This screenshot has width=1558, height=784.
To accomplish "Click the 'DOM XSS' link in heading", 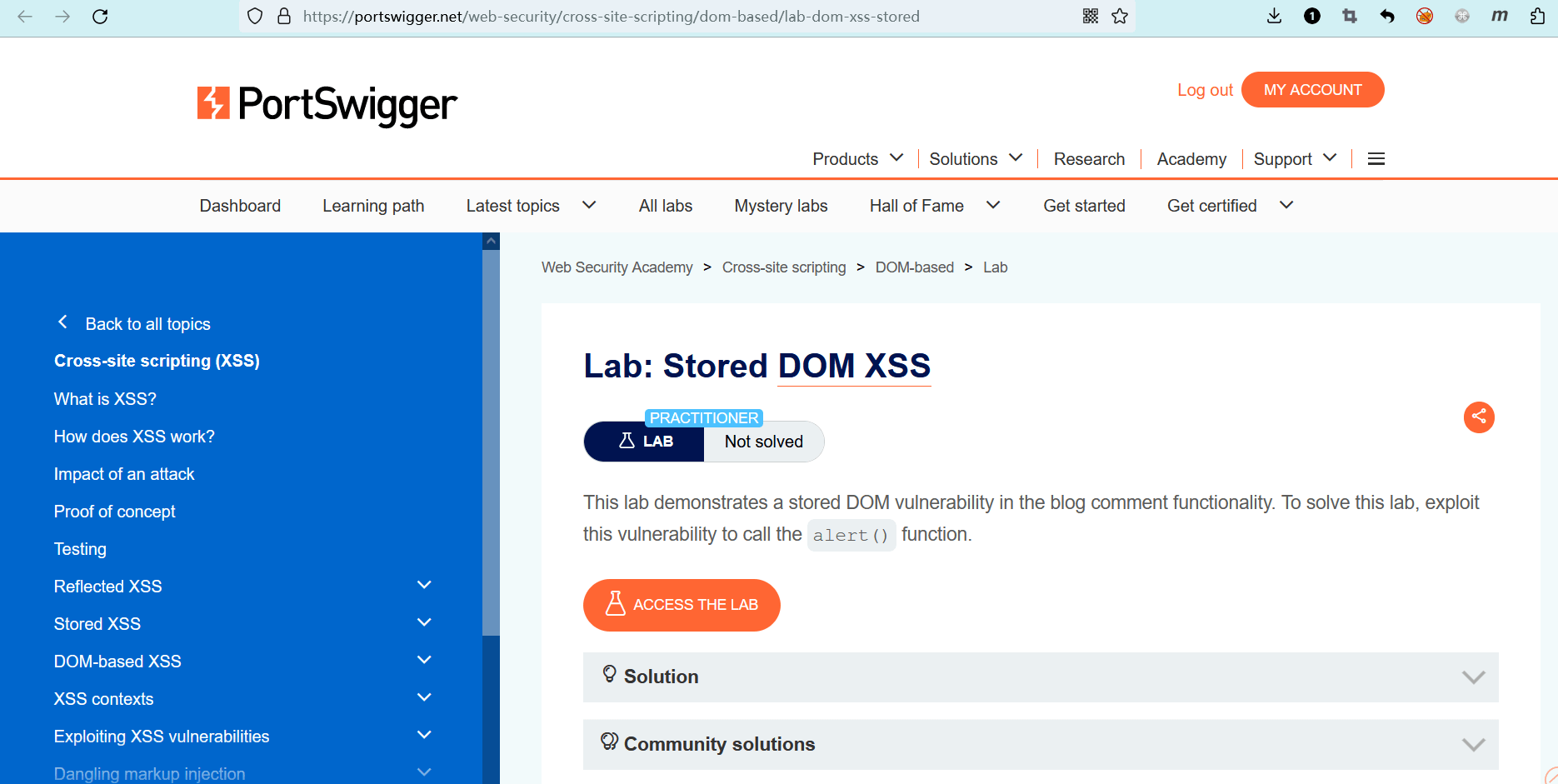I will [854, 366].
